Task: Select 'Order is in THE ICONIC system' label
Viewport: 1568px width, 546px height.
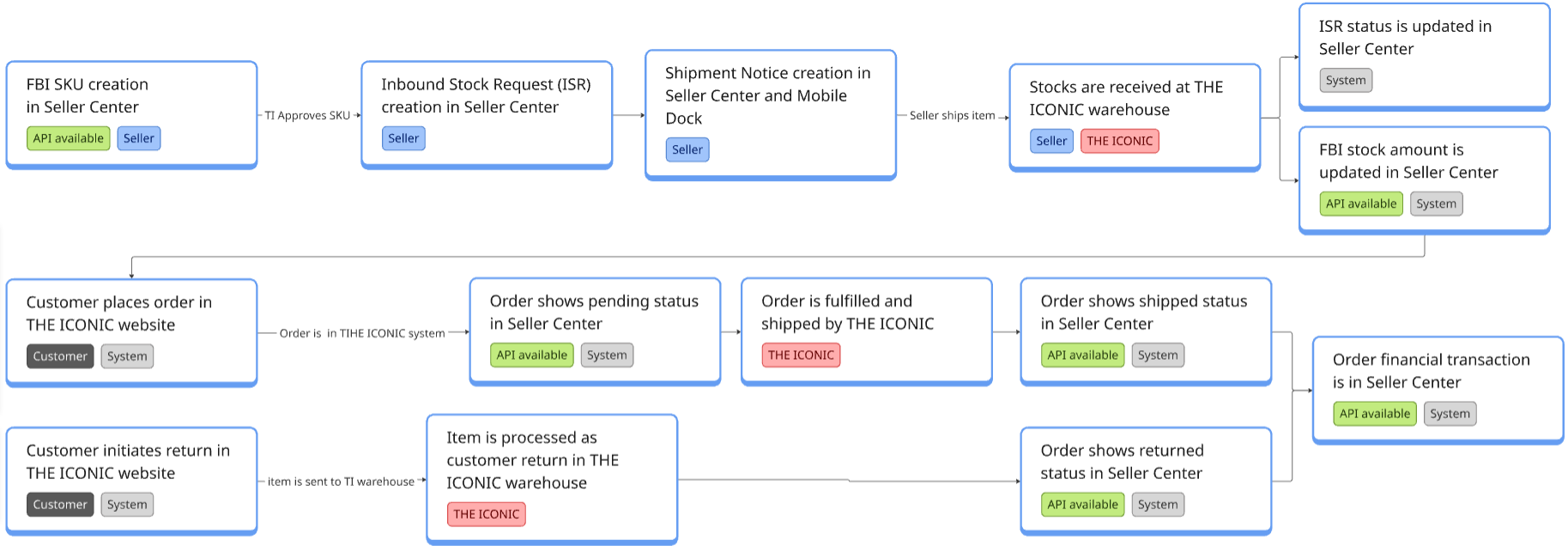Action: [362, 333]
